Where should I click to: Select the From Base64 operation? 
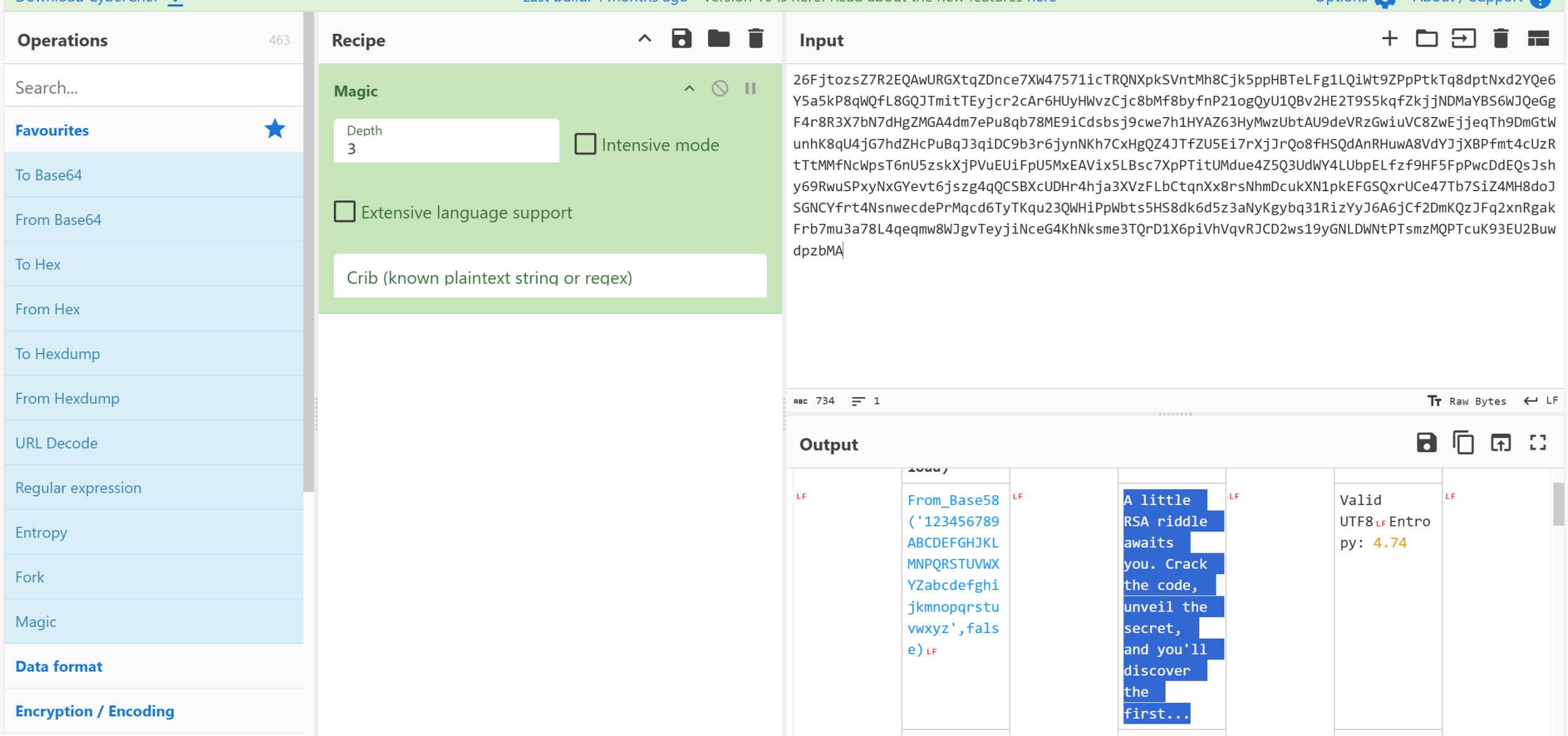[x=58, y=219]
